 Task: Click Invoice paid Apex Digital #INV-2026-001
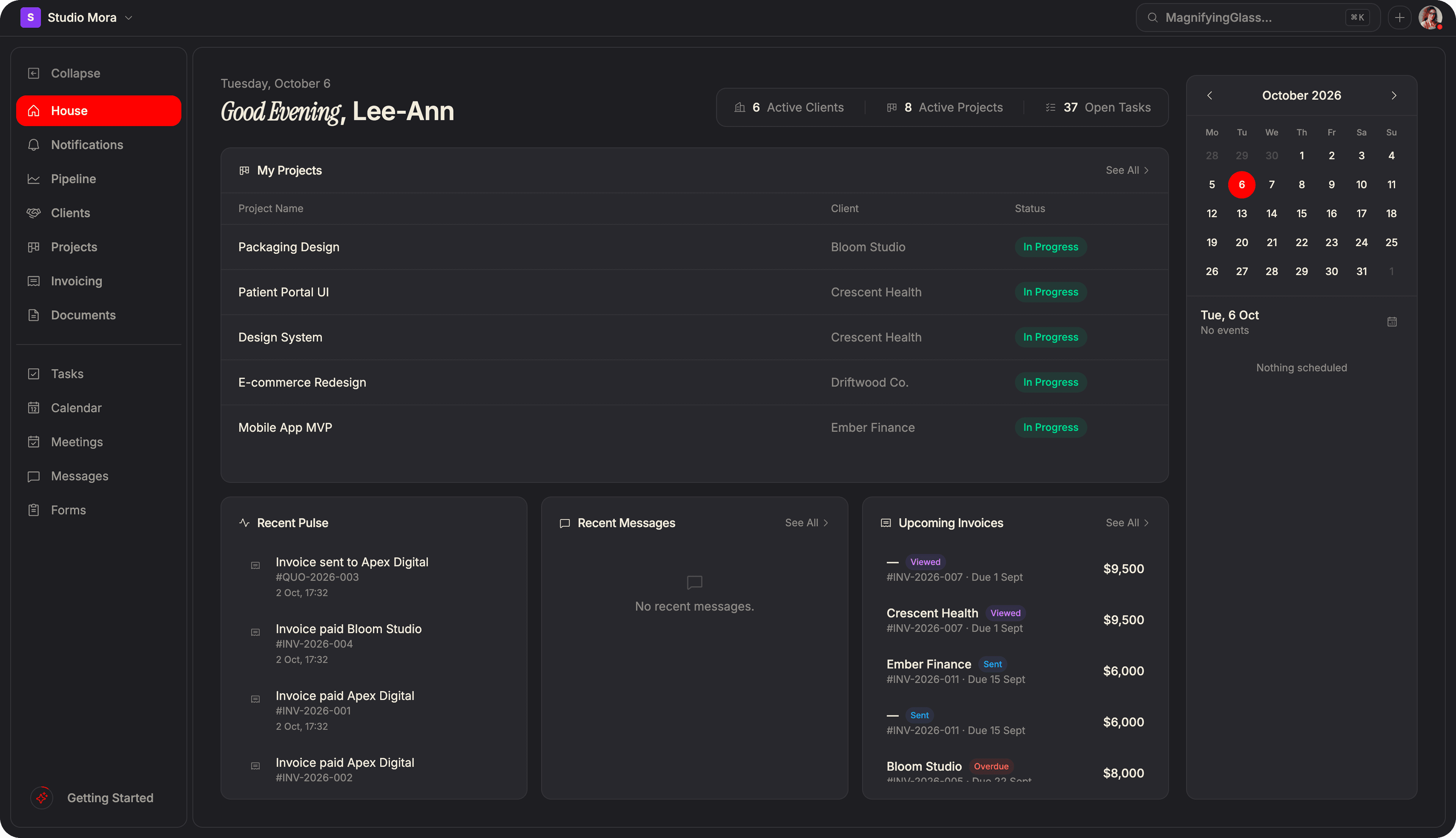(x=374, y=710)
